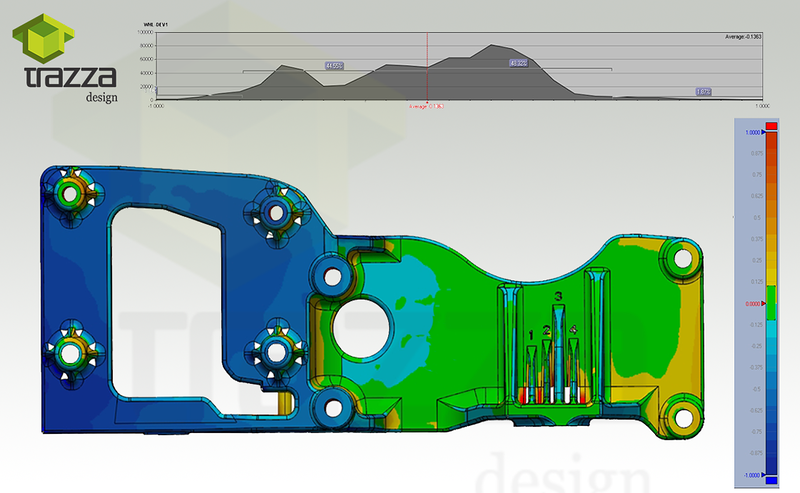Click rib label 2 on the part
This screenshot has width=800, height=493.
click(x=546, y=331)
